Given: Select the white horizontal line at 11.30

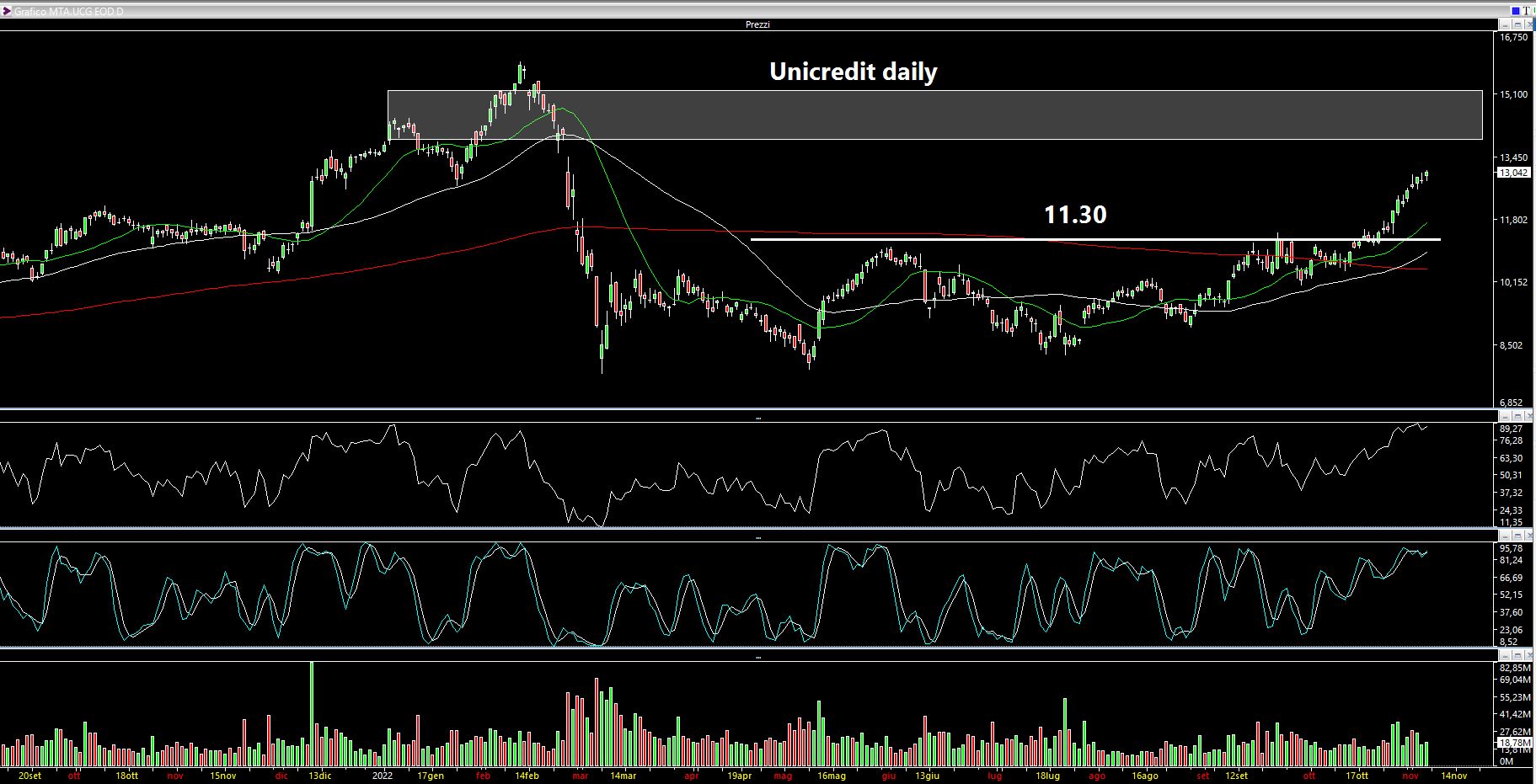Looking at the screenshot, I should 1095,240.
